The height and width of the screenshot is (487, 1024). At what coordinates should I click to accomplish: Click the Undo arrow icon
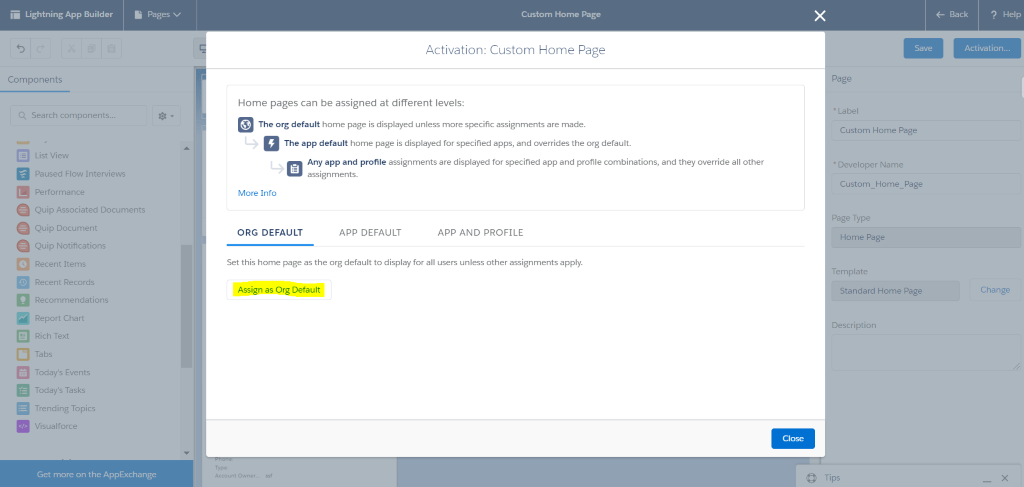tap(19, 48)
